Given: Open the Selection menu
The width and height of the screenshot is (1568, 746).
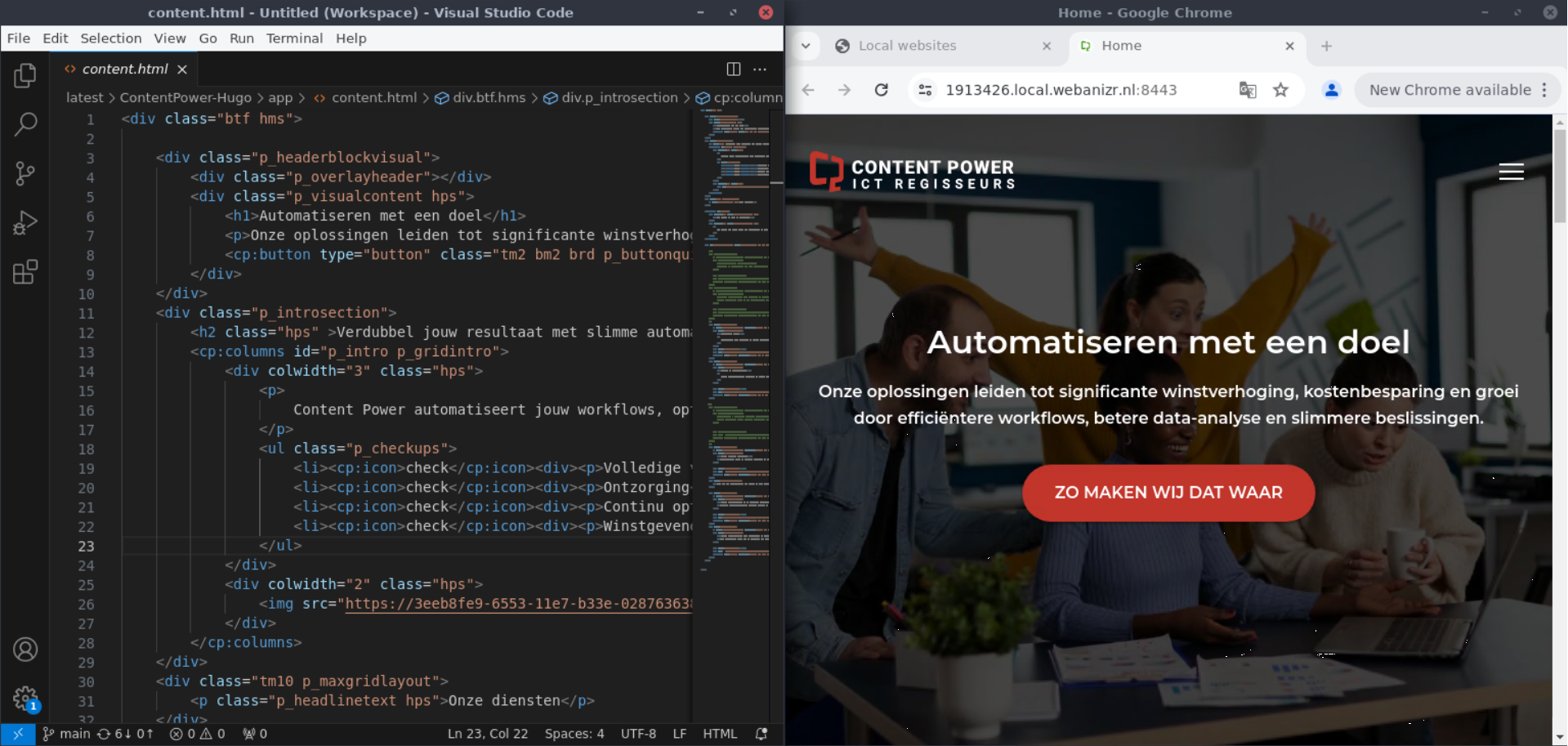Looking at the screenshot, I should coord(111,38).
